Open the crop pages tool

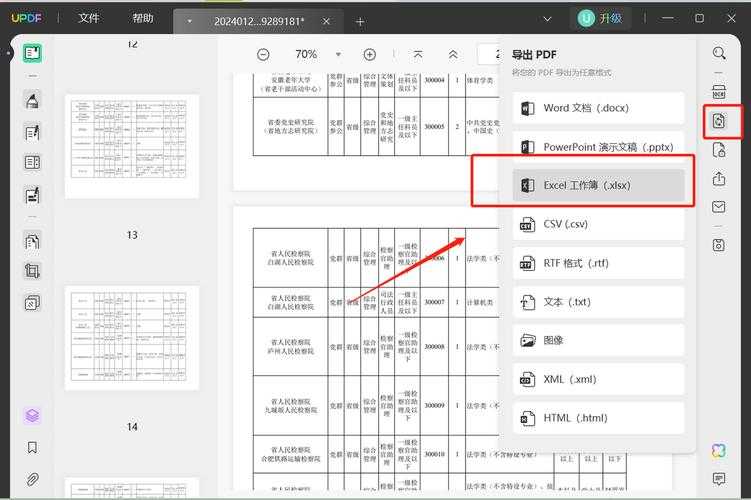(32, 271)
